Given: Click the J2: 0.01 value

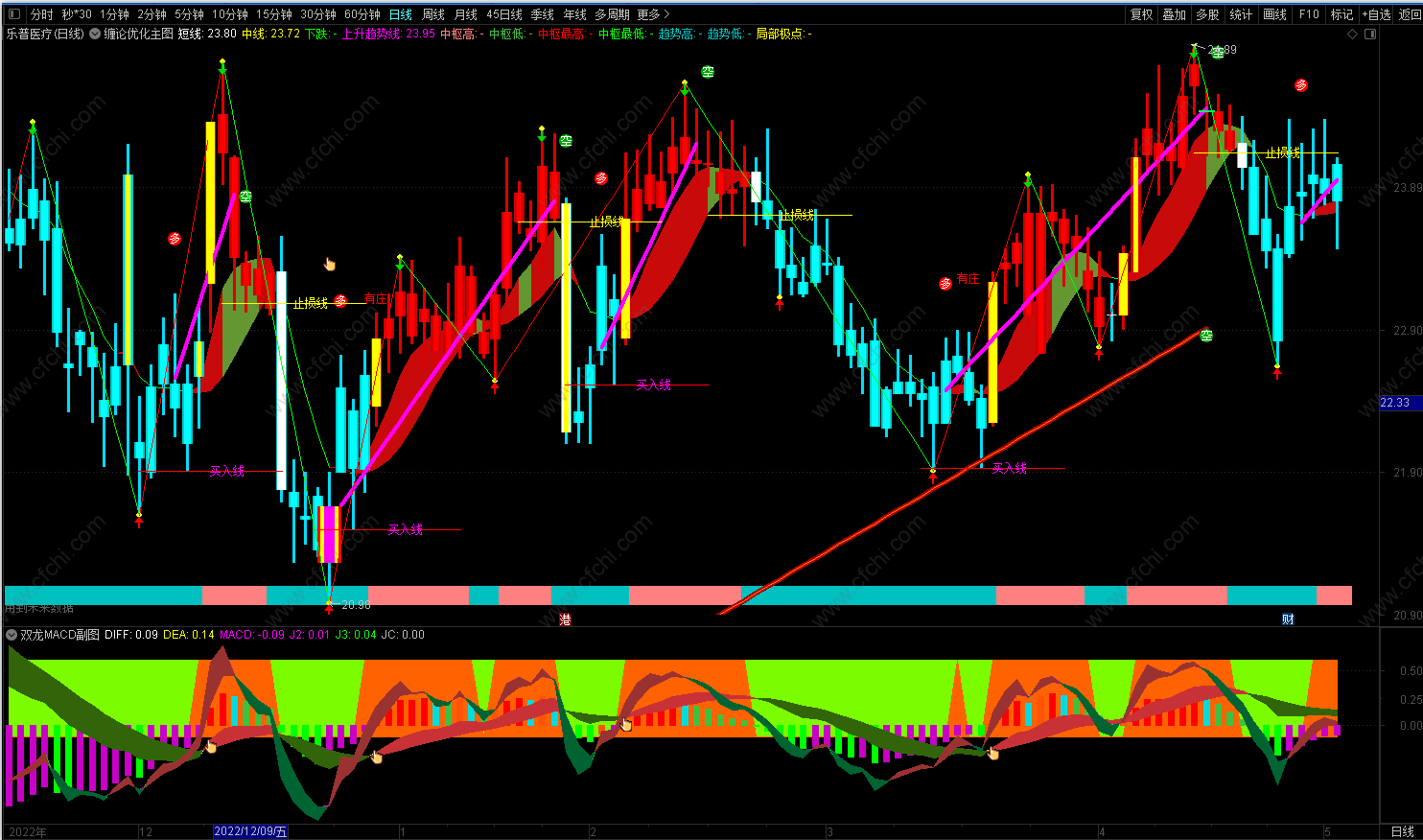Looking at the screenshot, I should 310,635.
